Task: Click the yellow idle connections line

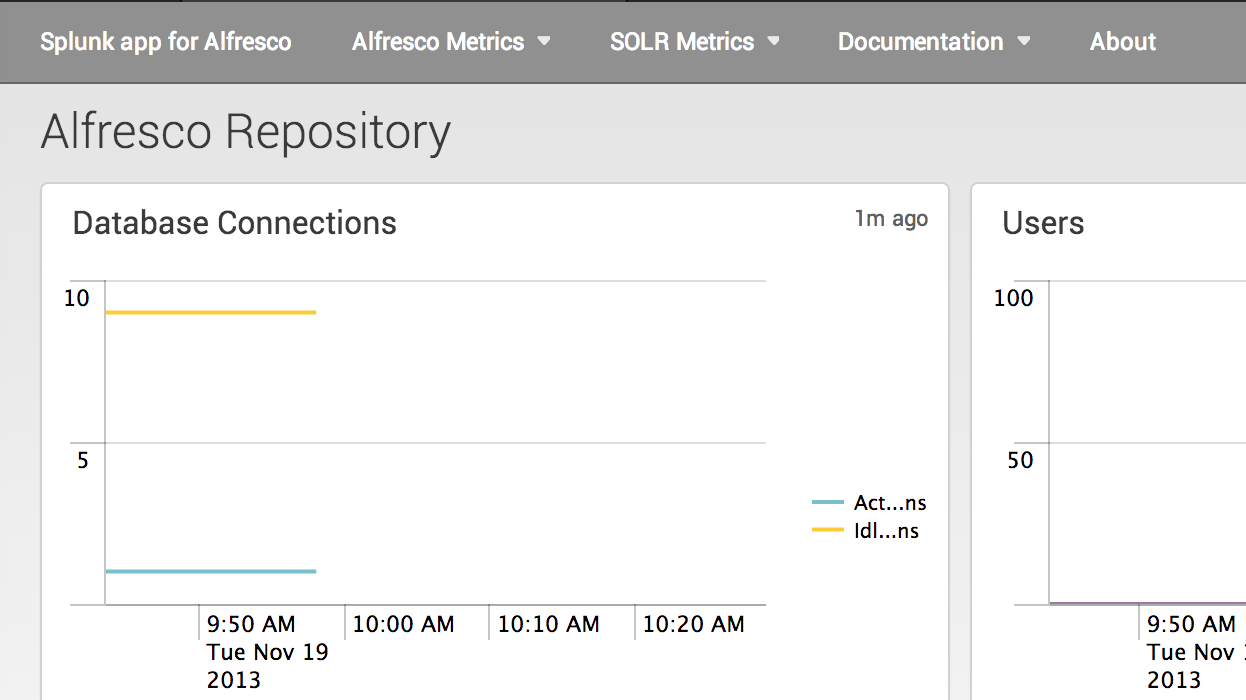Action: coord(210,313)
